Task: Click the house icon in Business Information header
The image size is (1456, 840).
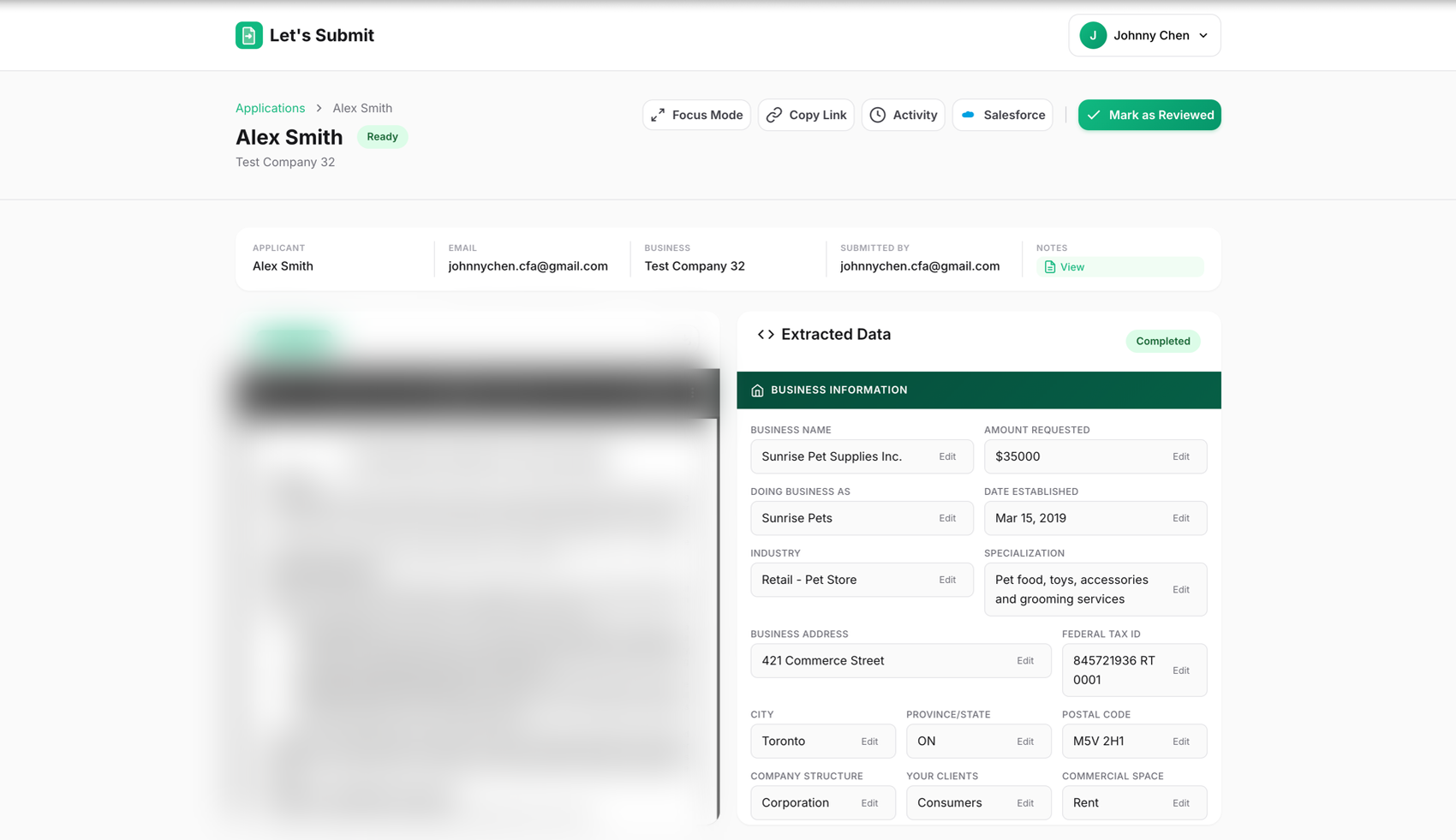Action: [x=757, y=390]
